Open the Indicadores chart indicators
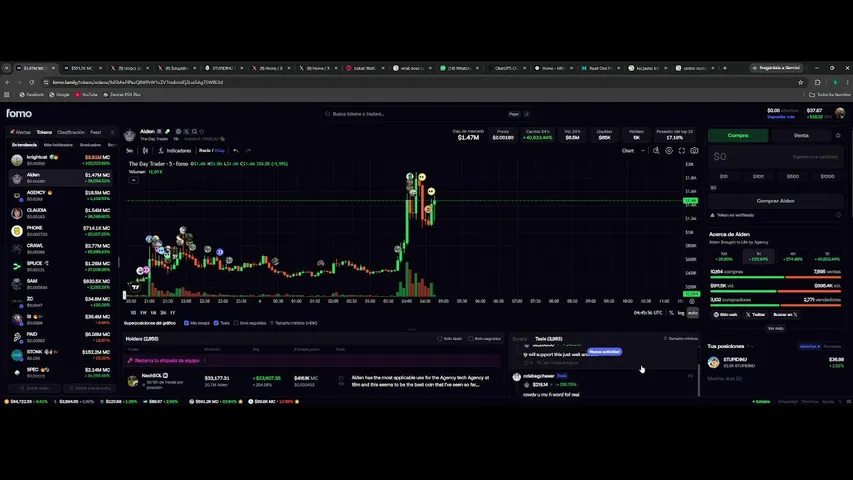 click(x=175, y=151)
